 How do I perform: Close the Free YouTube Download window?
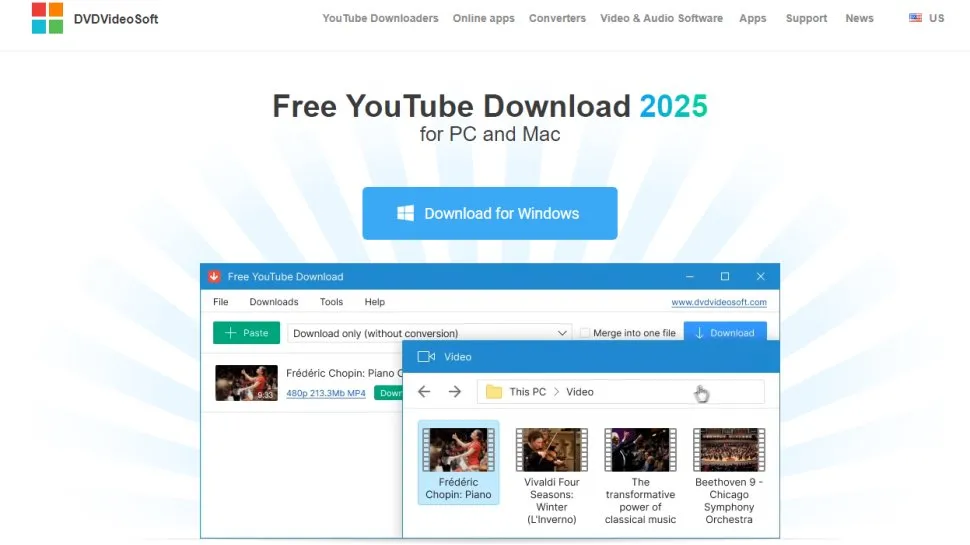[x=760, y=277]
